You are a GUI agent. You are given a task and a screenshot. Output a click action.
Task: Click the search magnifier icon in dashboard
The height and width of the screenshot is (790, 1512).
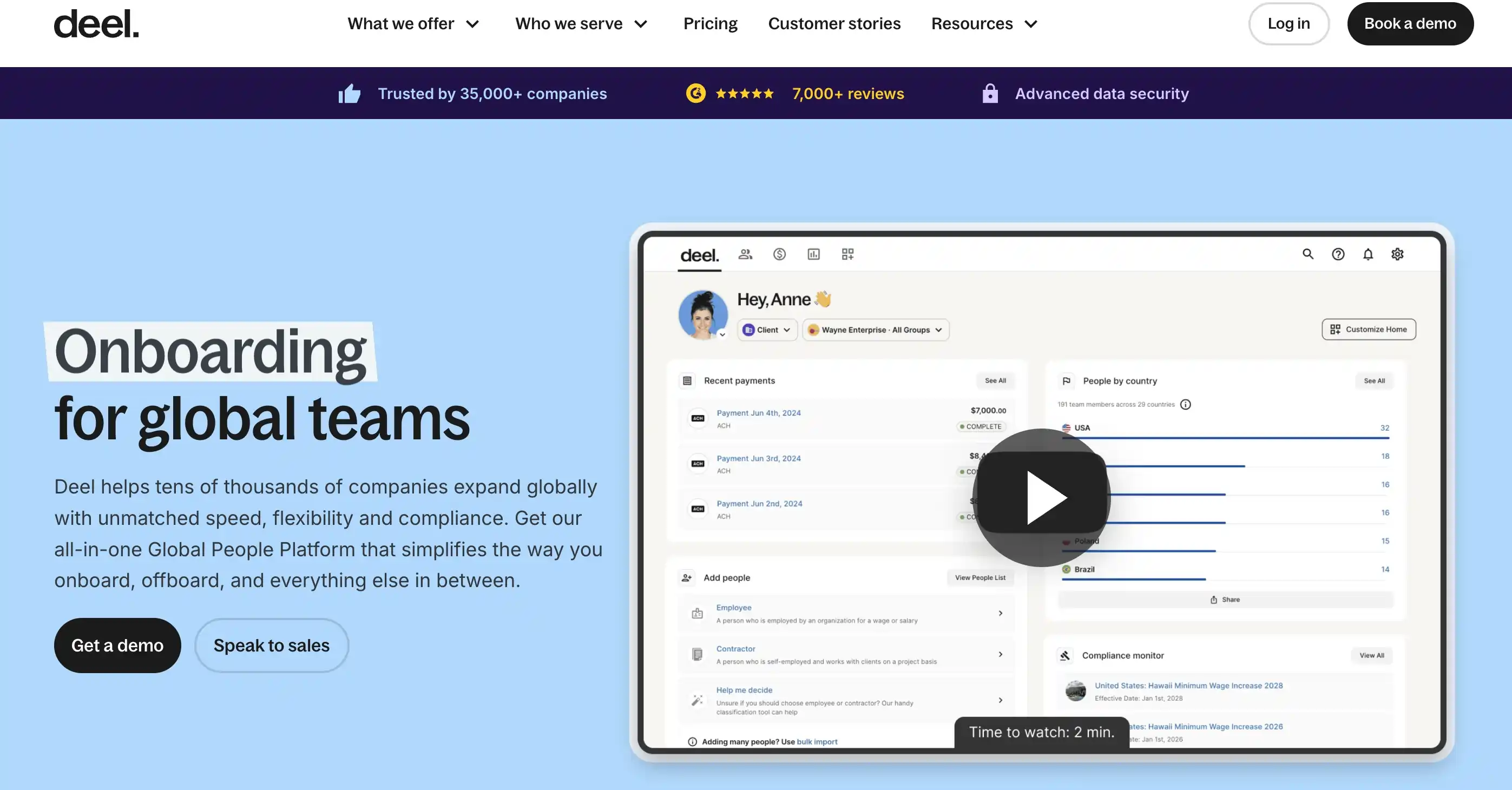(1309, 254)
